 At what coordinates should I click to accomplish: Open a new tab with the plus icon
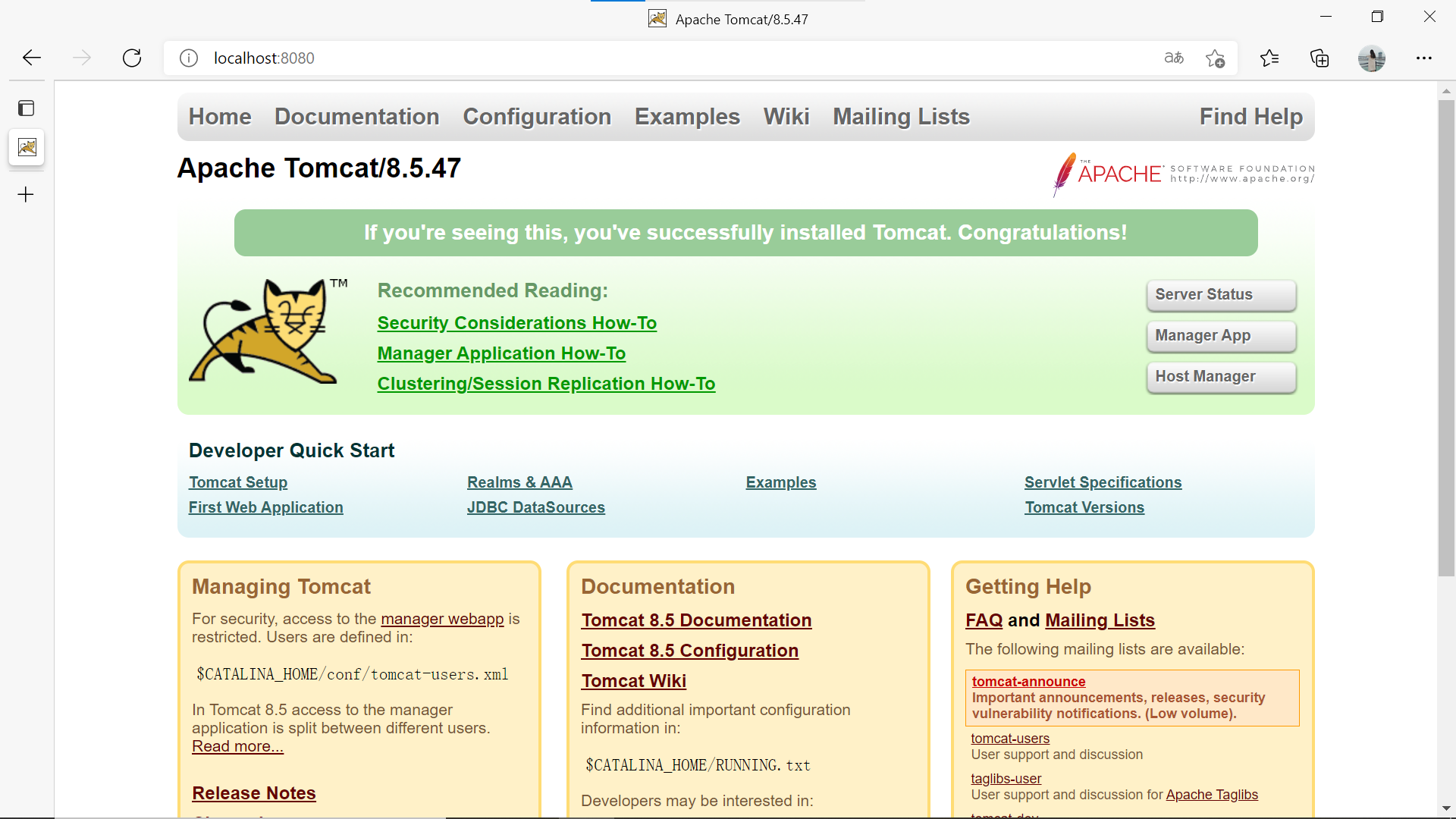tap(25, 194)
